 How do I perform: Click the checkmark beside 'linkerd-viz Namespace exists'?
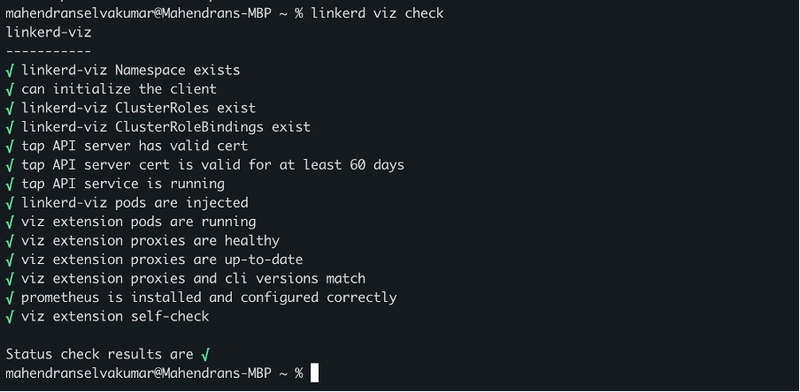10,70
